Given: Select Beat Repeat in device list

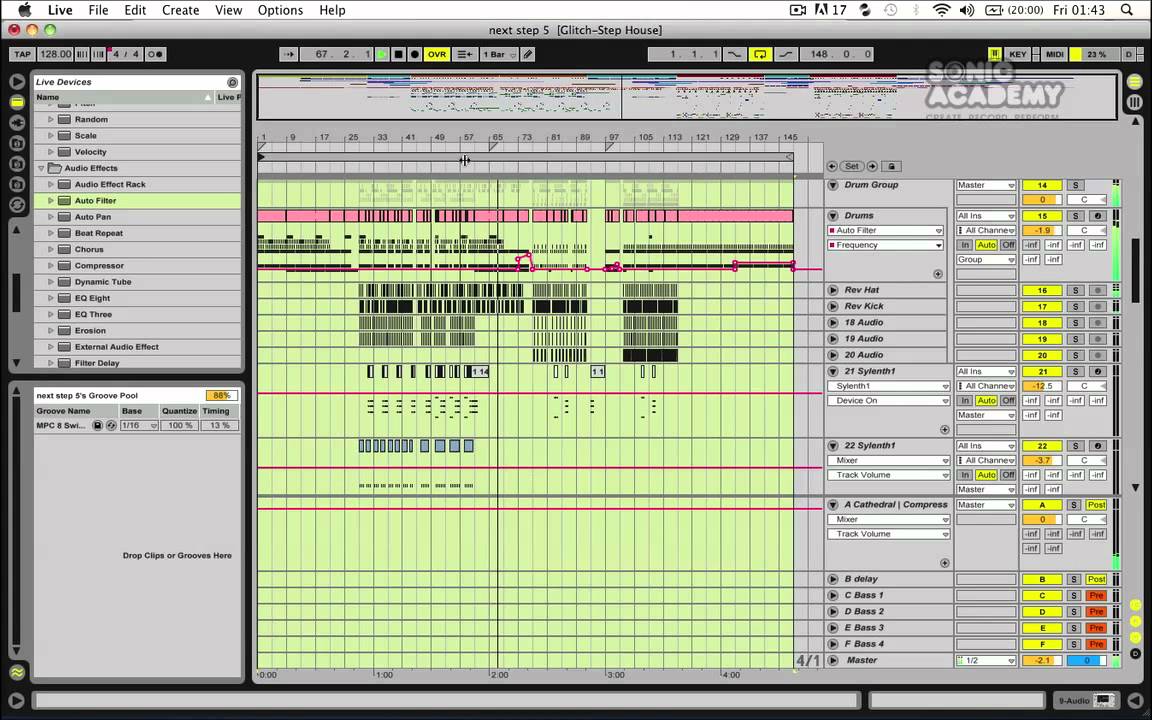Looking at the screenshot, I should (137, 233).
